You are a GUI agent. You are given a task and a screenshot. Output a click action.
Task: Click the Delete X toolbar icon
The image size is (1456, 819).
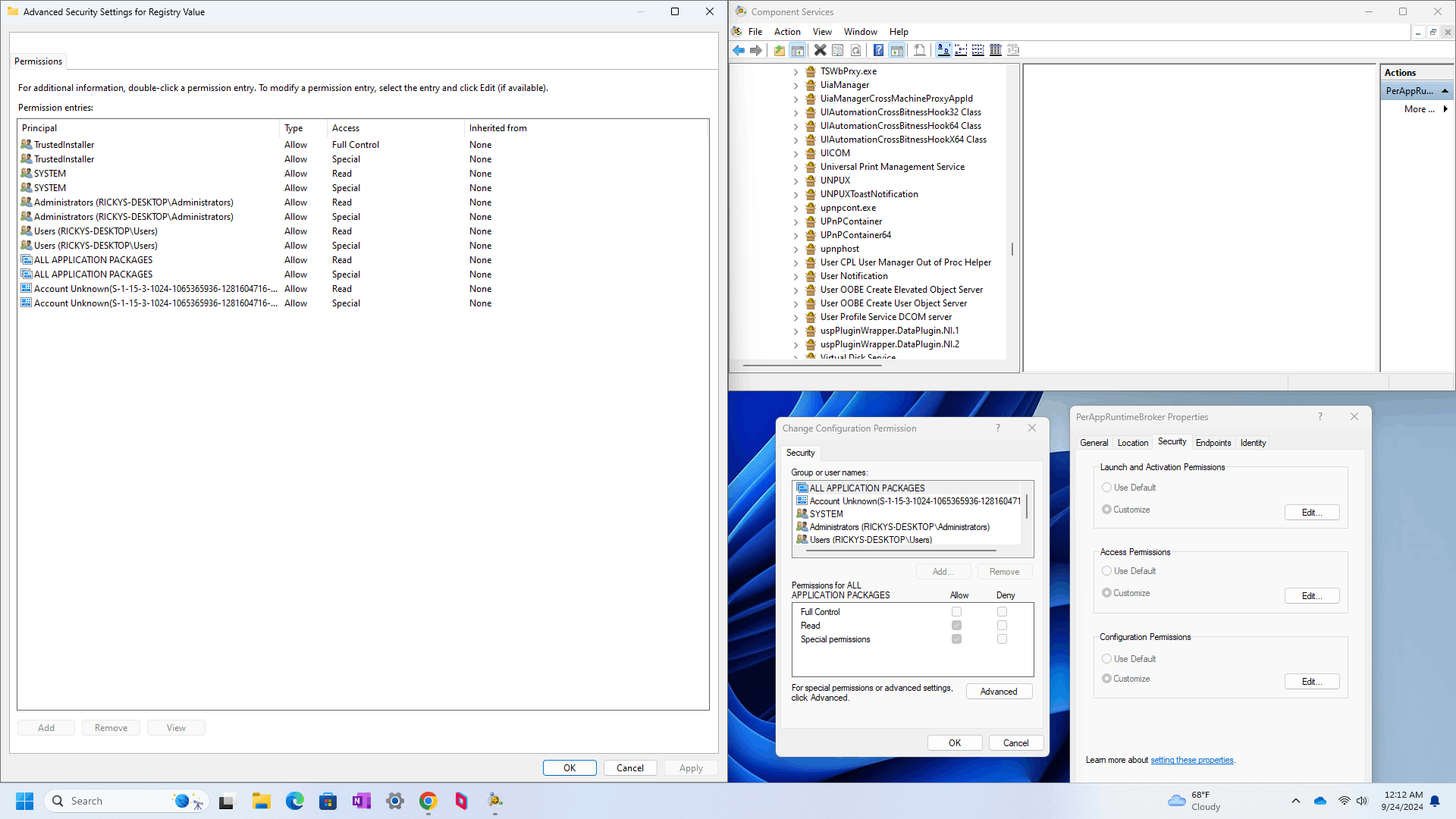[820, 50]
